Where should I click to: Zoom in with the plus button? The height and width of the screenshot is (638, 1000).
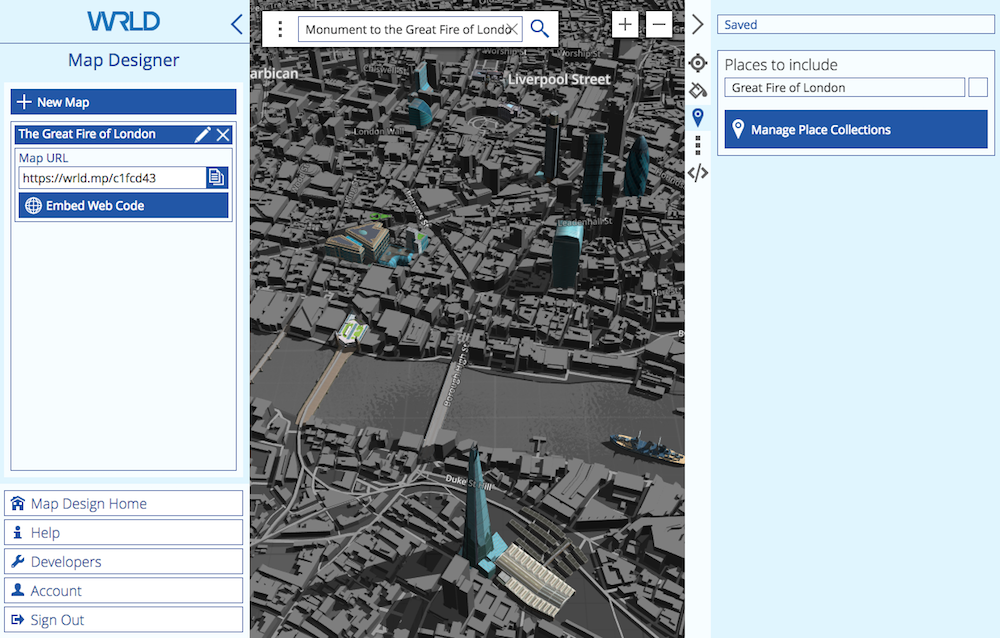click(x=625, y=25)
